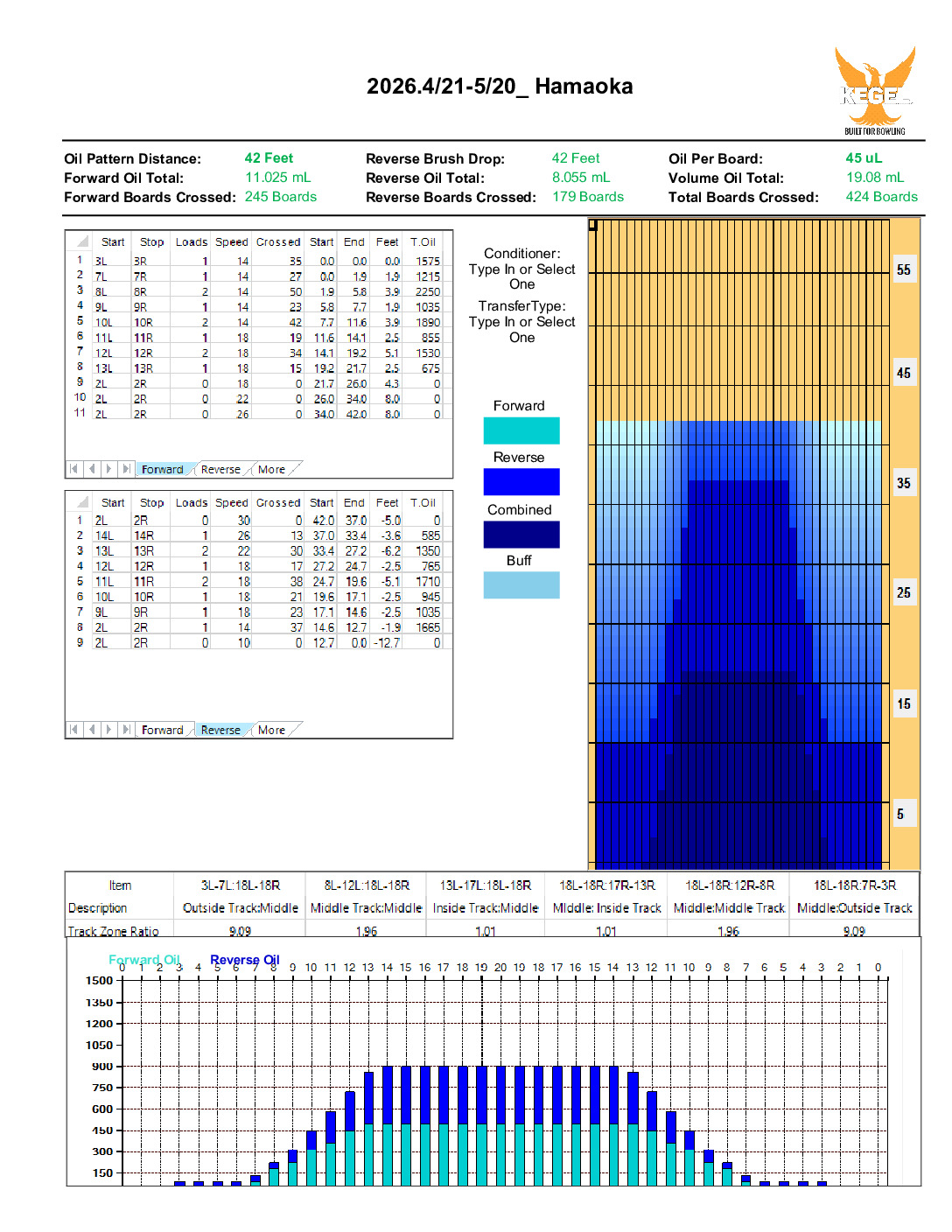952x1232 pixels.
Task: Click first-sheet arrow in lower table navigation
Action: coord(74,730)
